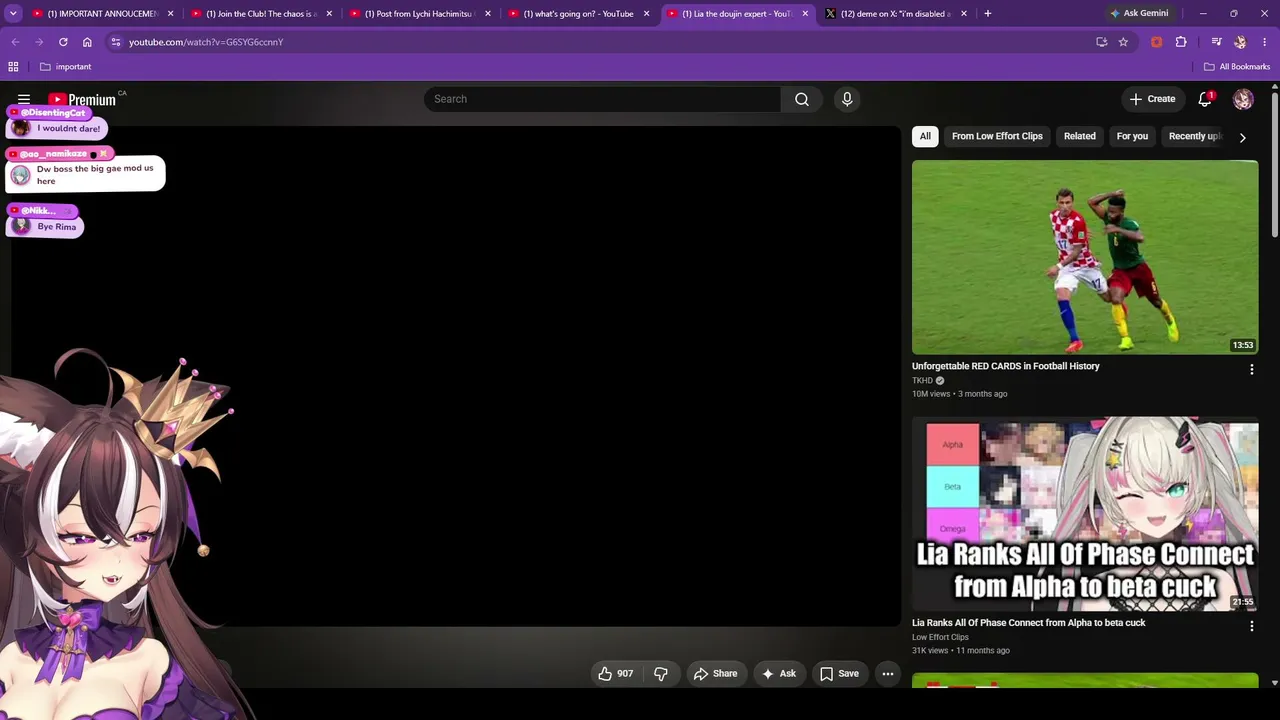Open the Chrome apps grid shortcut

tap(13, 67)
